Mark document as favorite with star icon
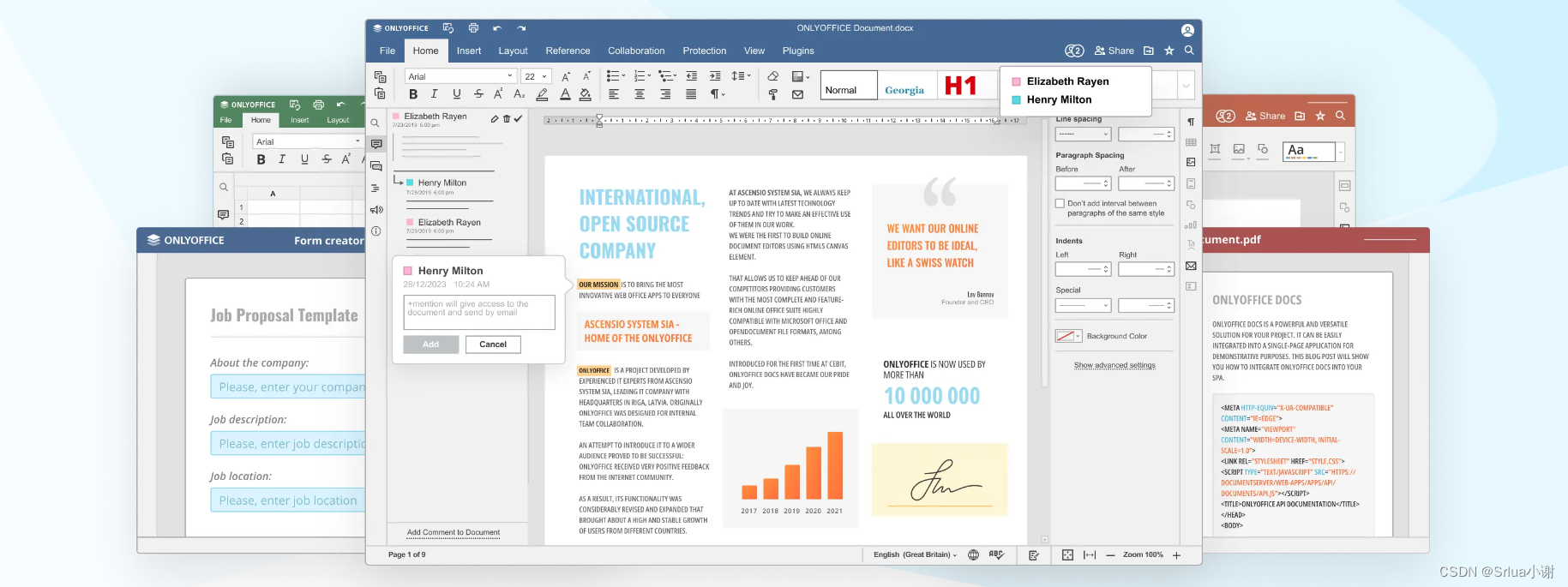The height and width of the screenshot is (587, 1568). (x=1169, y=51)
